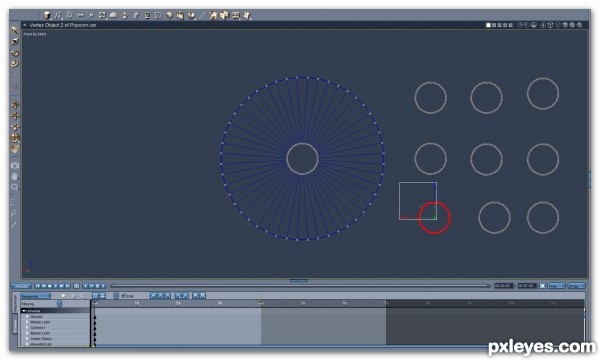Image resolution: width=600 pixels, height=360 pixels.
Task: Click the trash bucket icon in top toolbar
Action: tap(47, 15)
